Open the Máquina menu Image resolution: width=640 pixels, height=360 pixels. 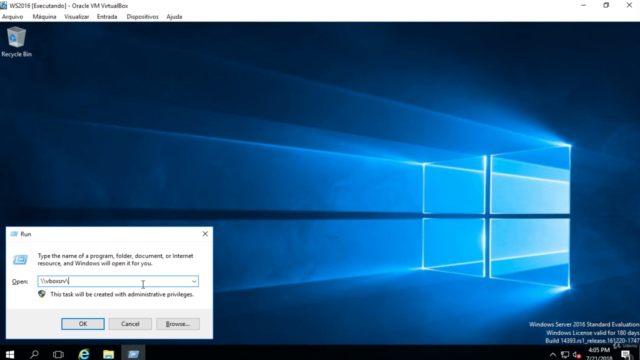pos(44,17)
